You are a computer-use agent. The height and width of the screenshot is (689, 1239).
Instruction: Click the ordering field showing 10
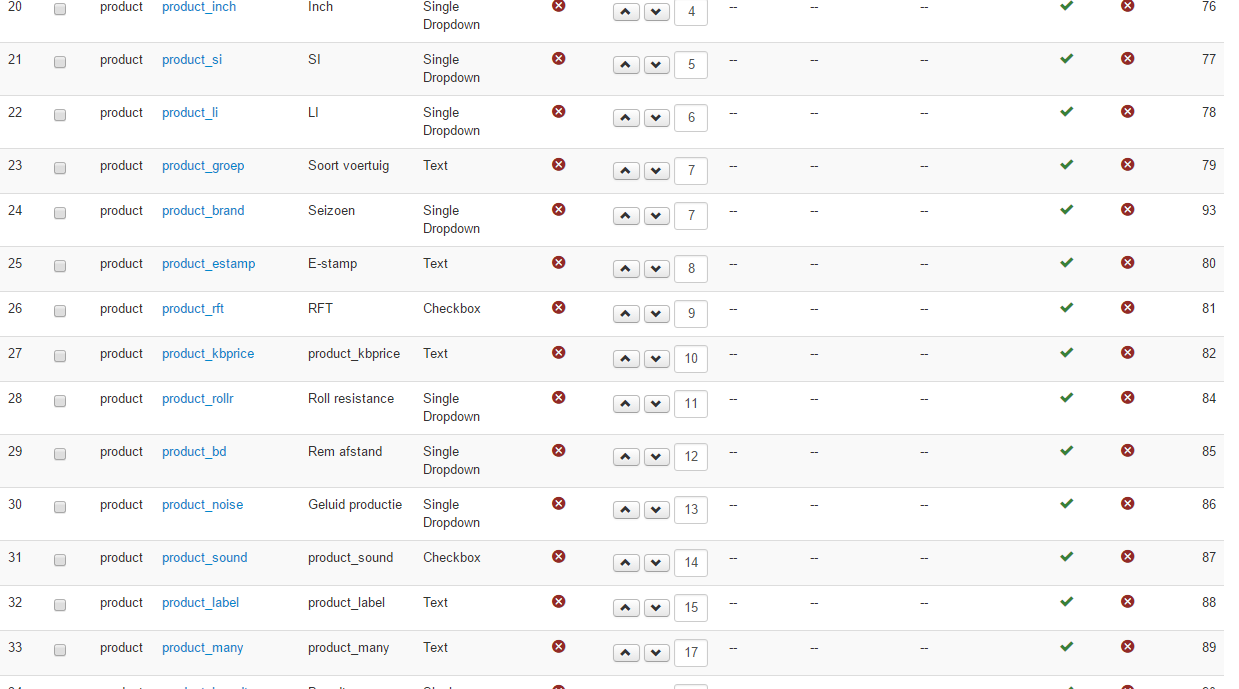click(691, 359)
